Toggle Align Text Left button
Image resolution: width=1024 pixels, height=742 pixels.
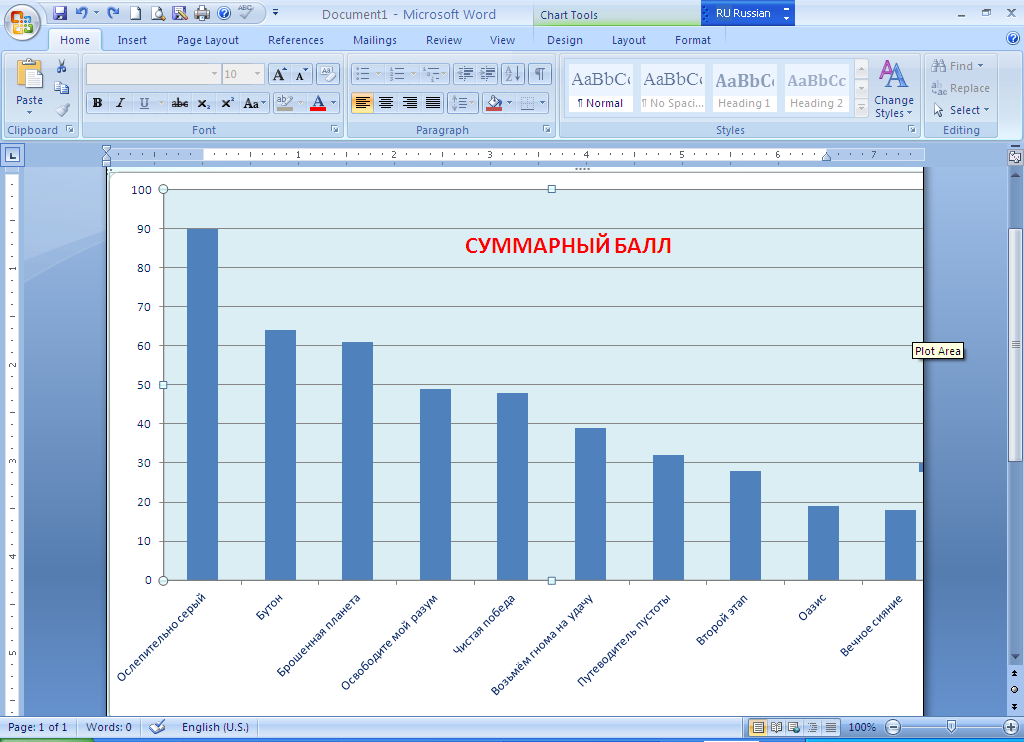362,103
